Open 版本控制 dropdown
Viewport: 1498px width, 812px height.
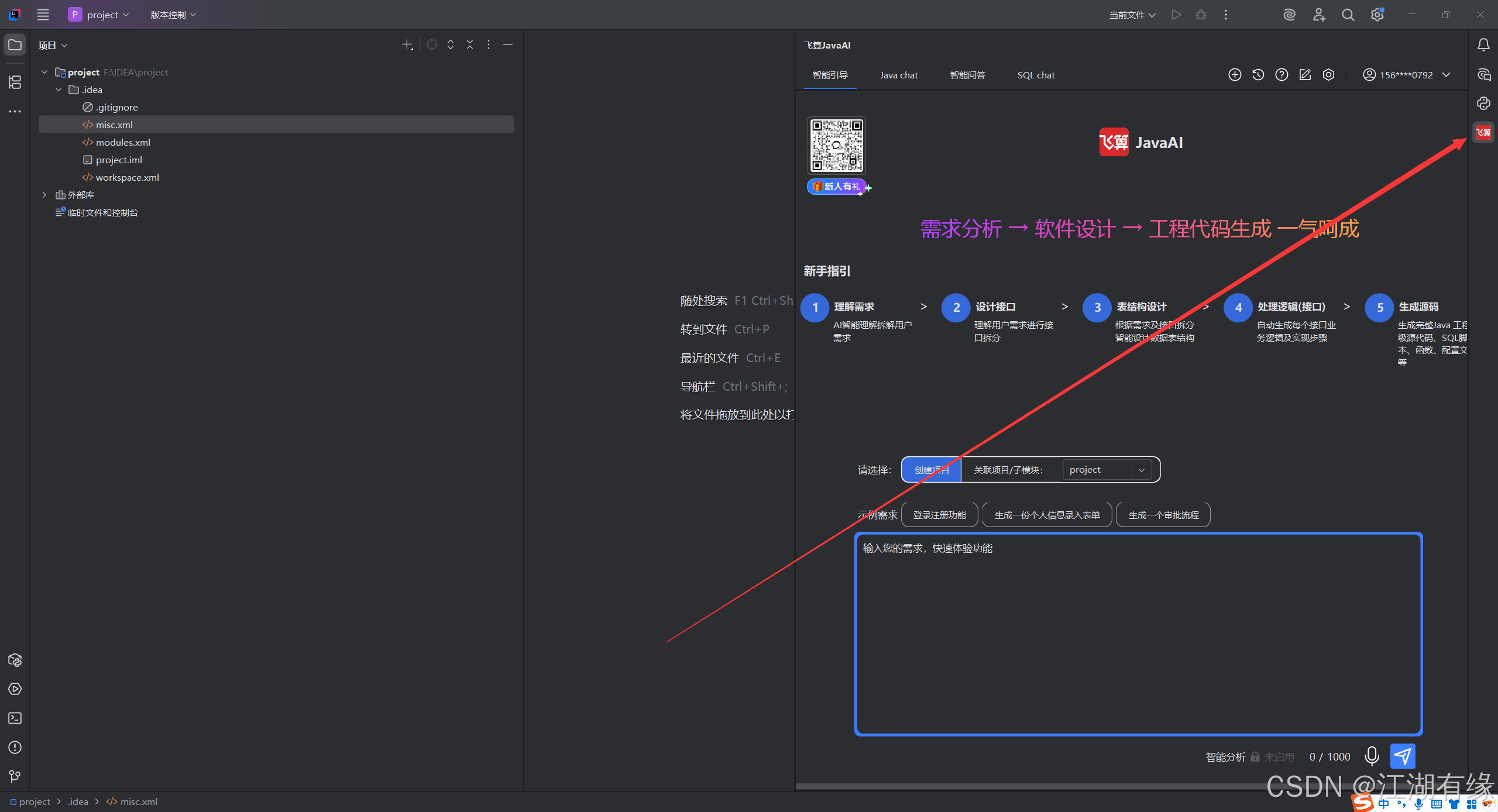pos(173,15)
